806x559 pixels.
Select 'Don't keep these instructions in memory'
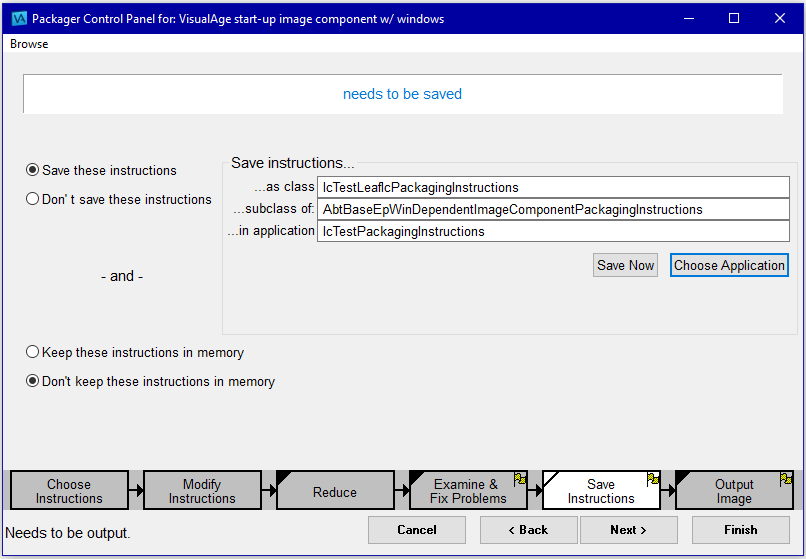[33, 381]
